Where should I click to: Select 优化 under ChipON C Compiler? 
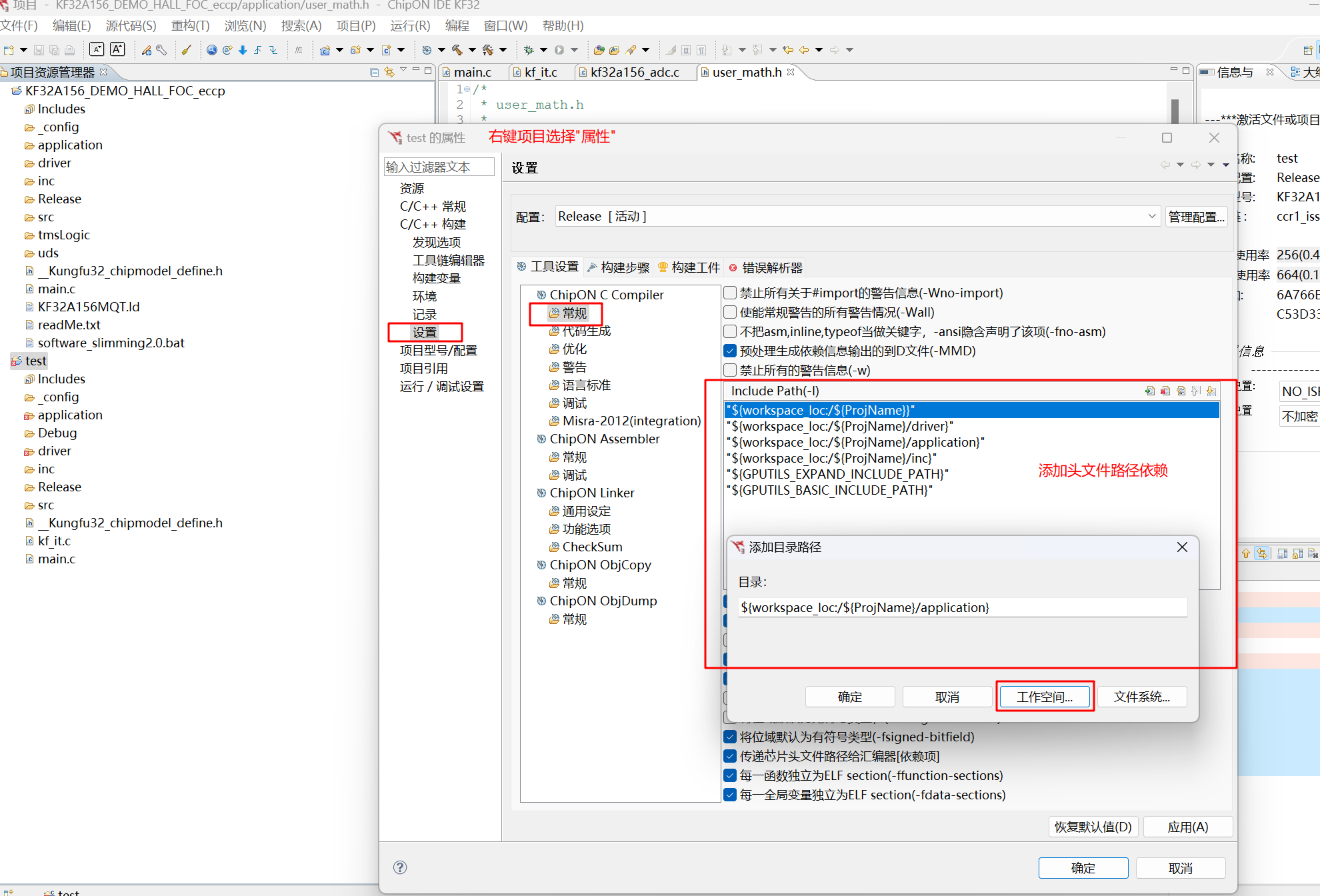tap(574, 349)
